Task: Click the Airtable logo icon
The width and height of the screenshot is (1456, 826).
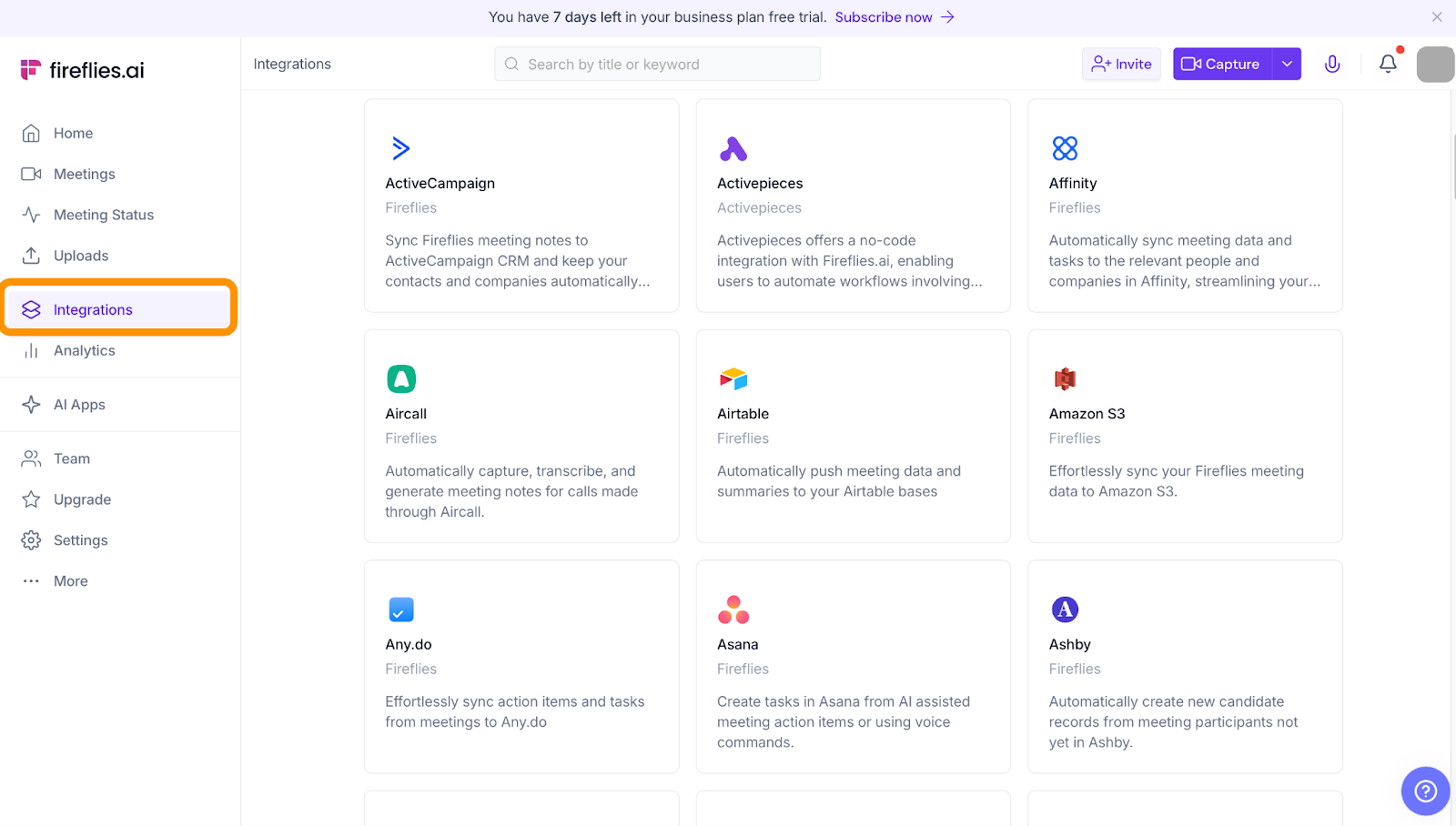Action: tap(733, 378)
